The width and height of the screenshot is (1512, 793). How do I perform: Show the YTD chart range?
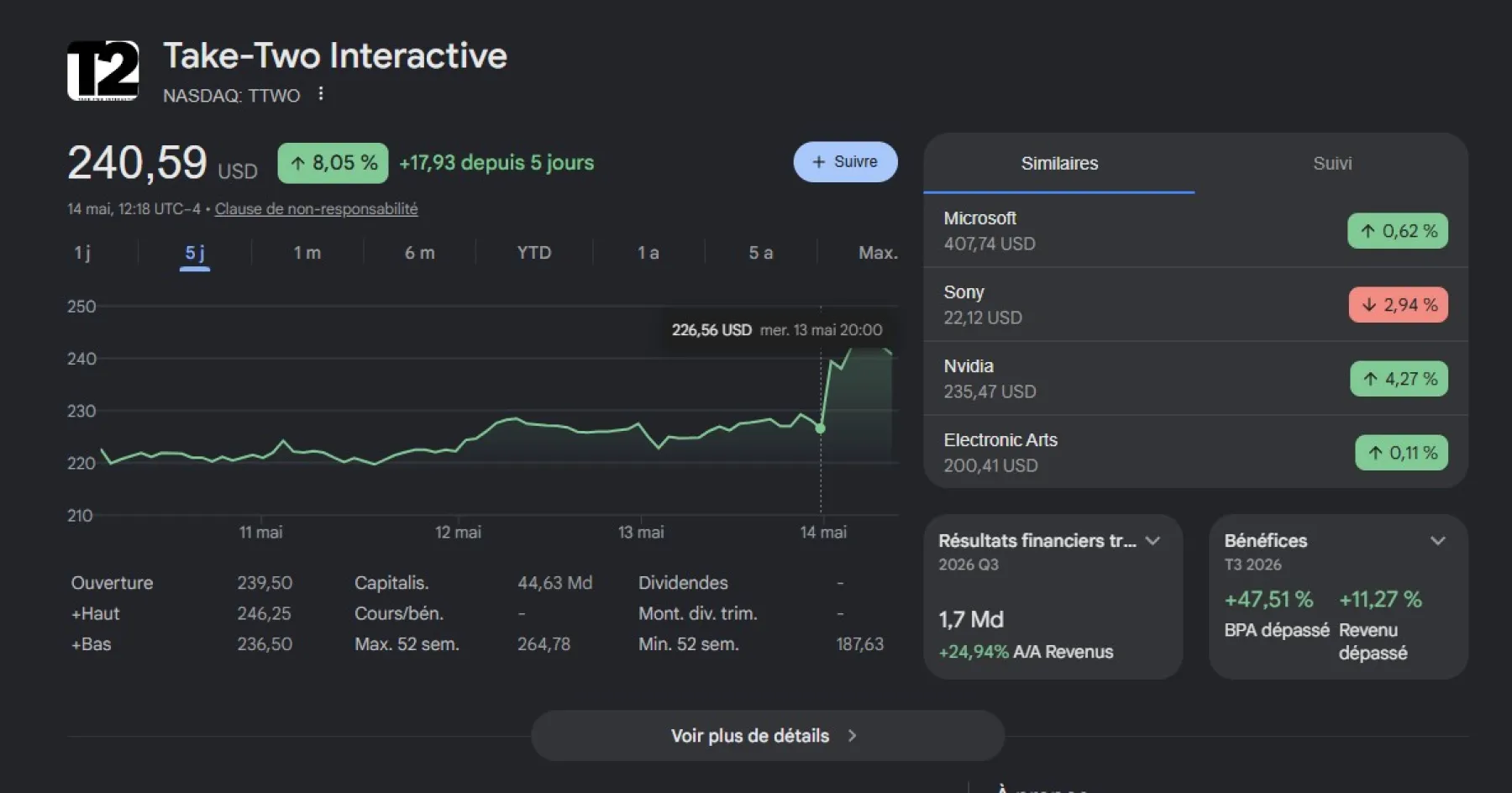[534, 253]
